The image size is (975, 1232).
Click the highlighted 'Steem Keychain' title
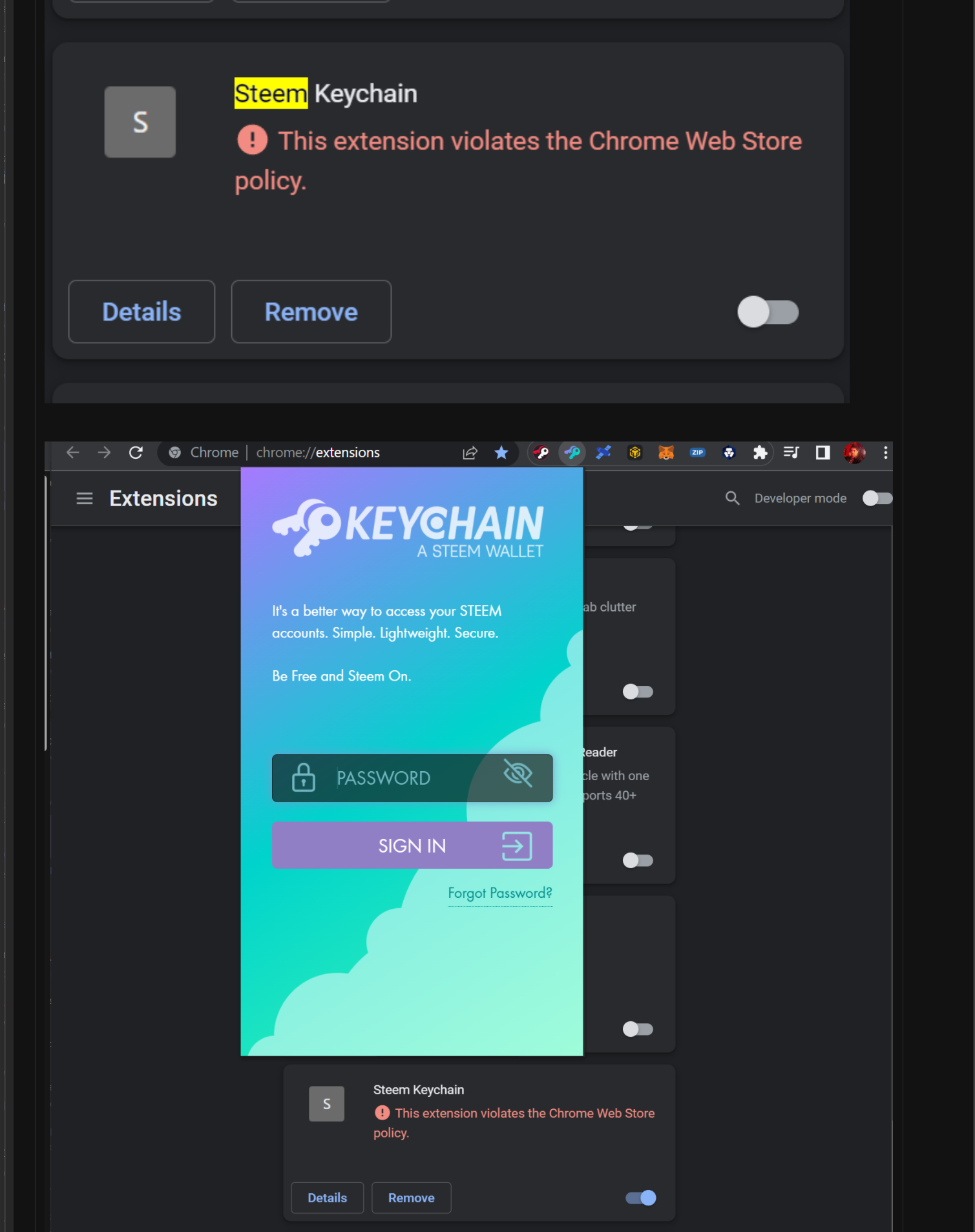[x=326, y=93]
